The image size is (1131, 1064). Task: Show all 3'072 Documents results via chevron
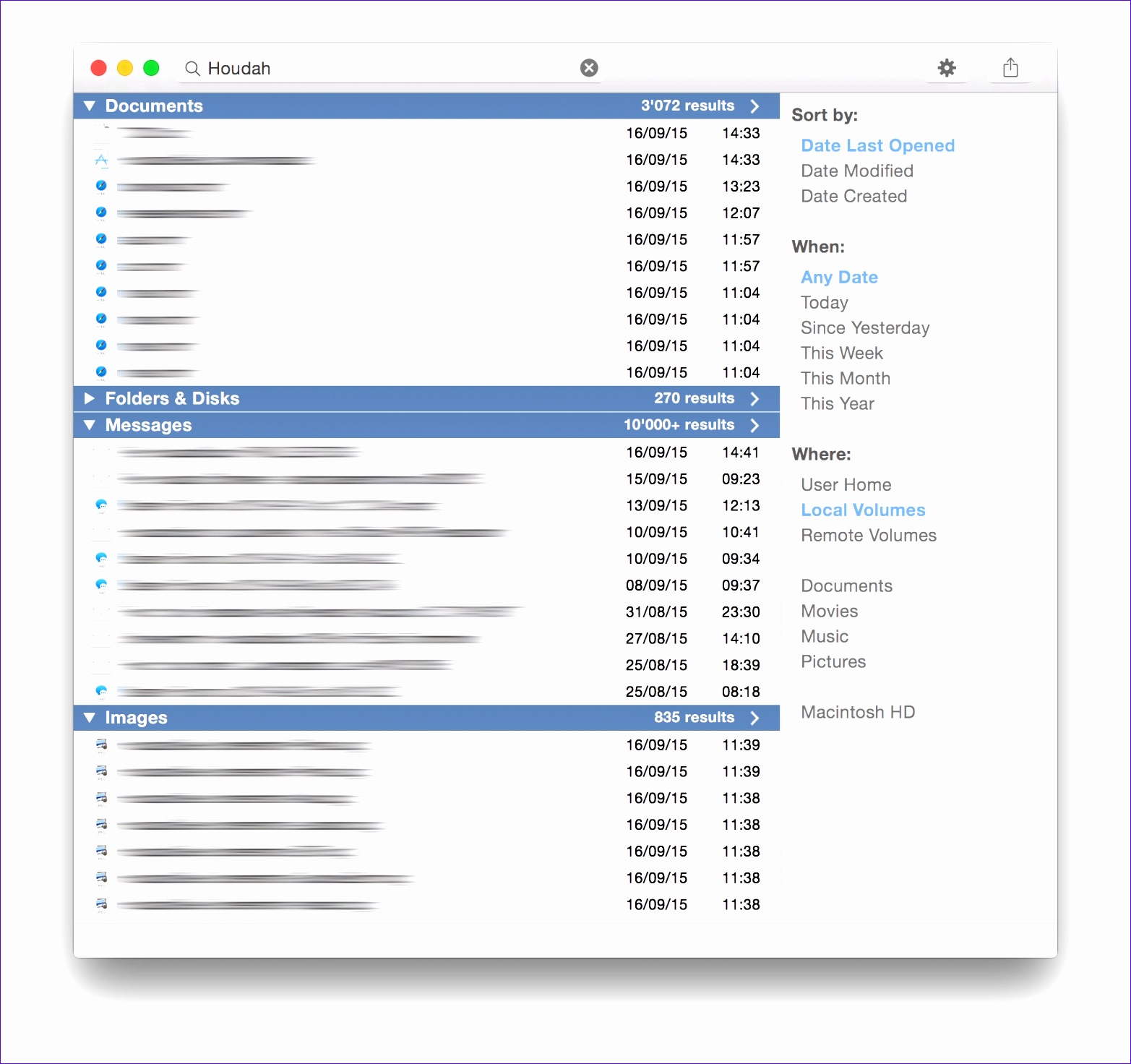755,106
